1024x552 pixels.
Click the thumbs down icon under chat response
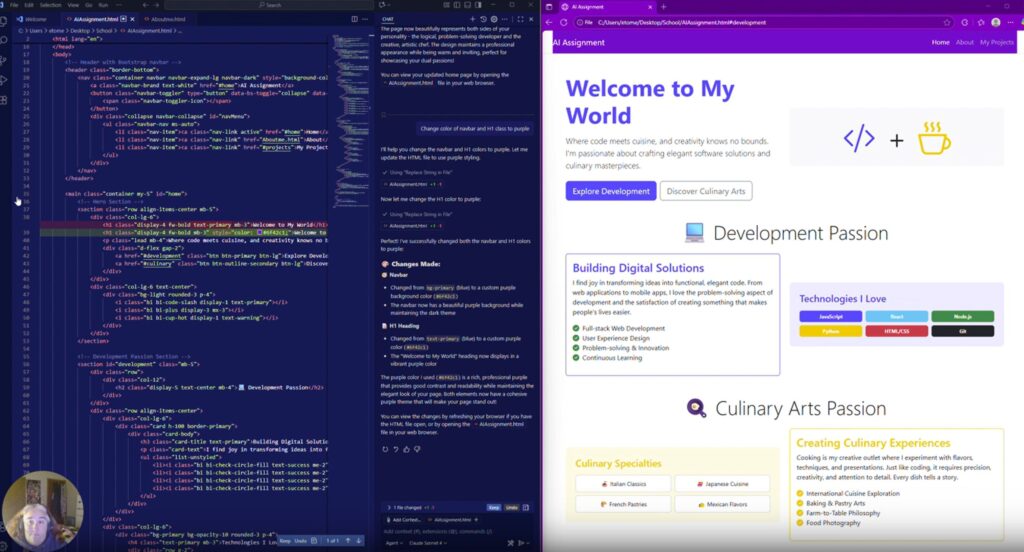coord(417,449)
